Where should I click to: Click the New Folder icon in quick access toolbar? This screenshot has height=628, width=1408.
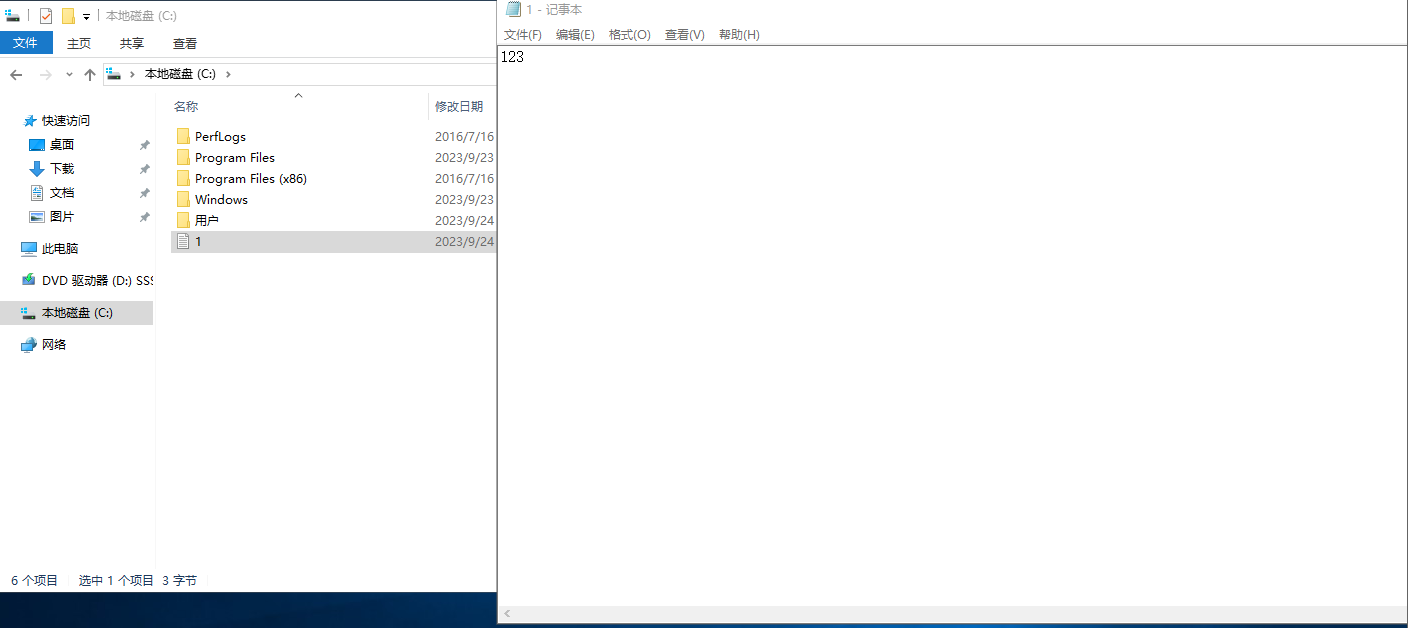(x=68, y=16)
